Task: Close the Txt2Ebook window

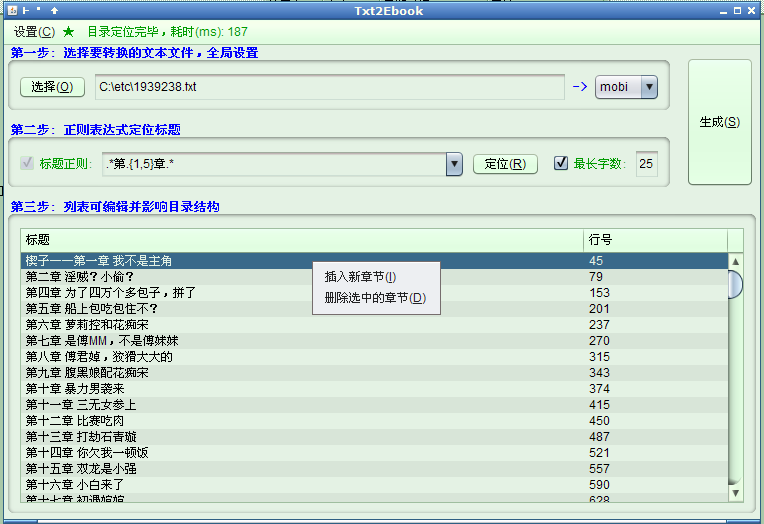Action: [x=752, y=11]
